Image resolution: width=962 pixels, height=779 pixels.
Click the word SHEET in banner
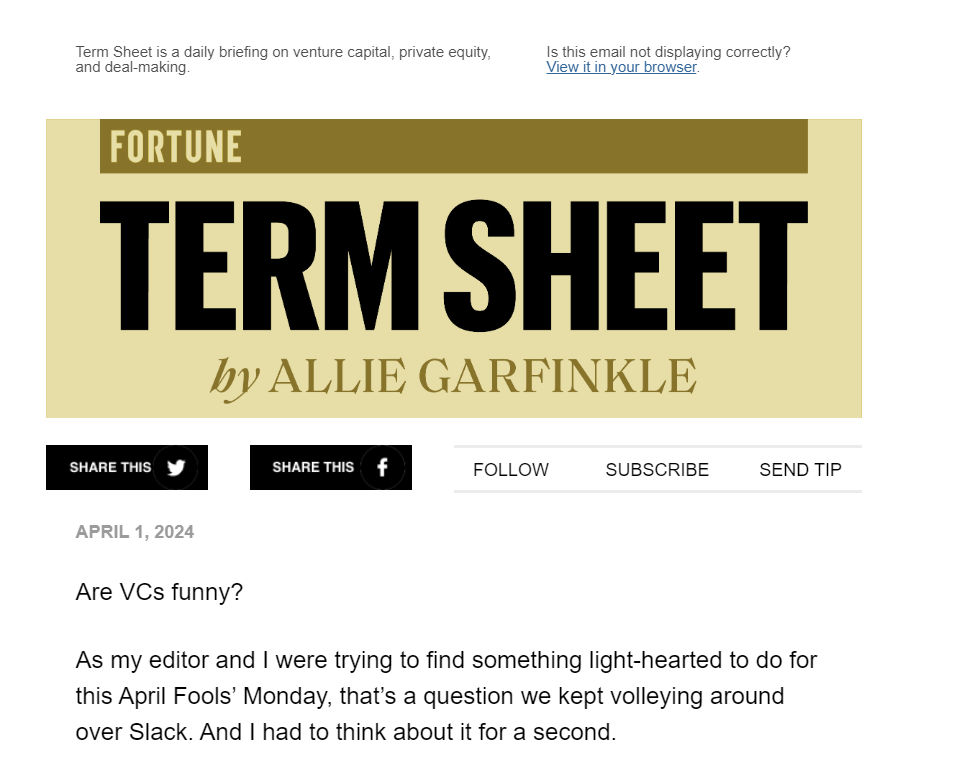625,266
